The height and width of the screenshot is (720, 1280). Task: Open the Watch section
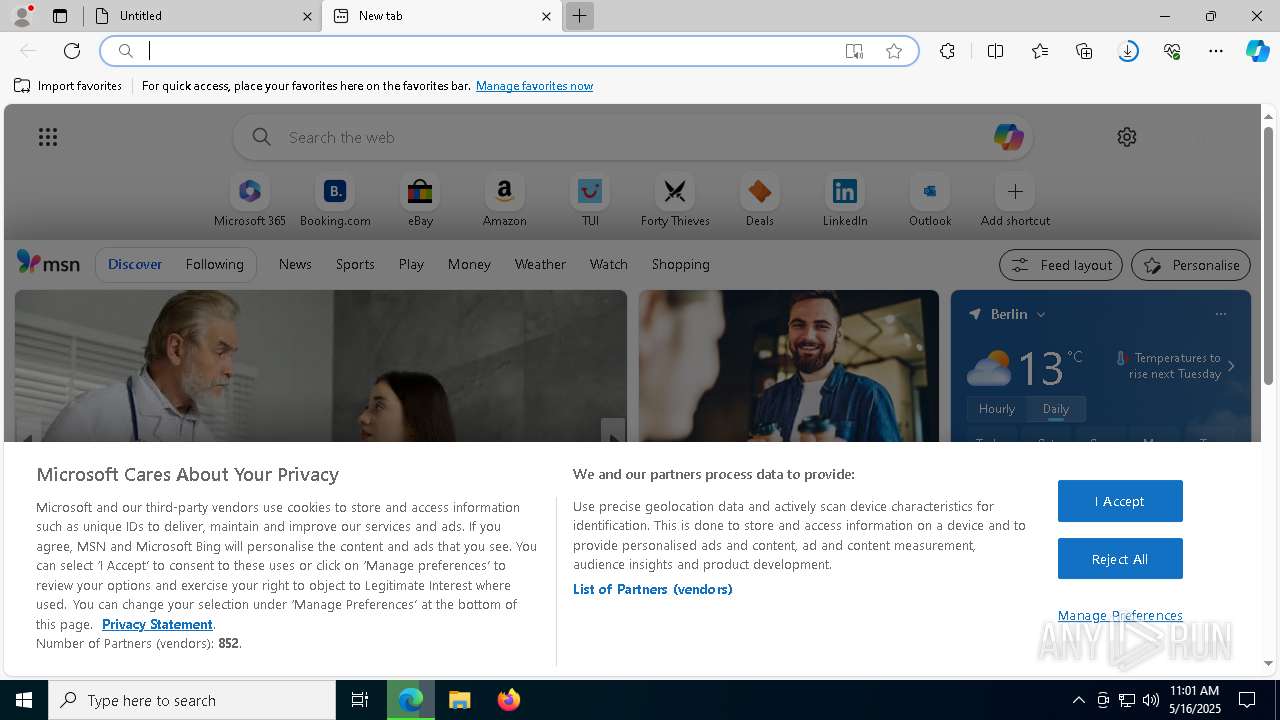pos(609,264)
